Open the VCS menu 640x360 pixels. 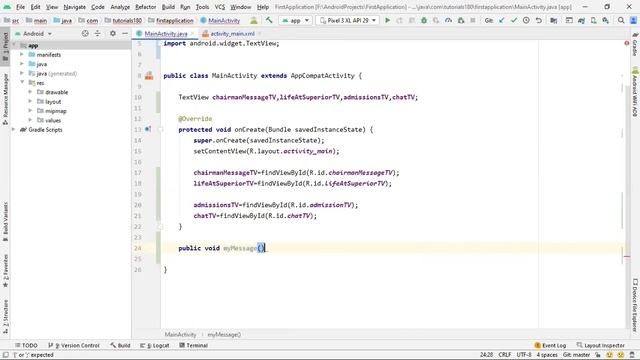pyautogui.click(x=220, y=7)
